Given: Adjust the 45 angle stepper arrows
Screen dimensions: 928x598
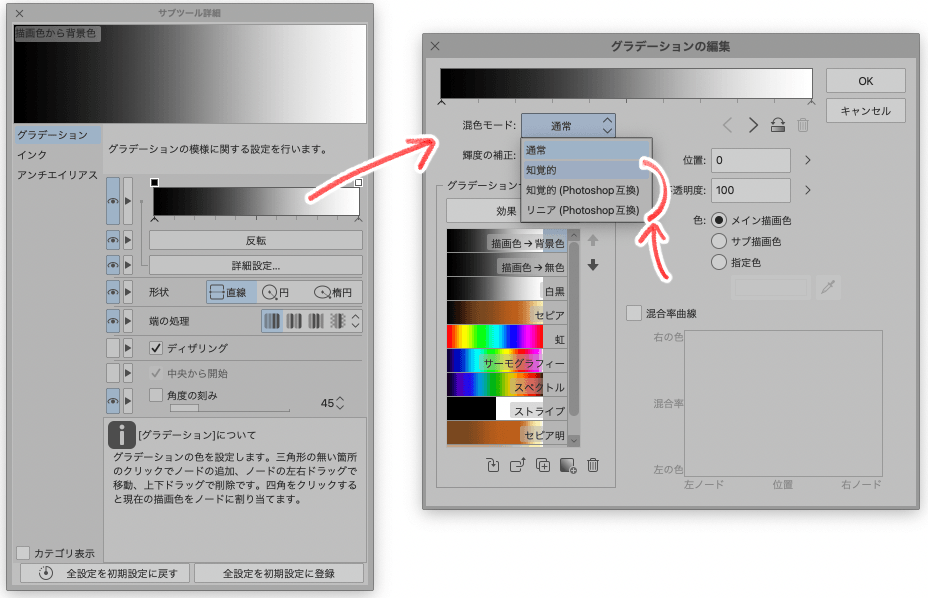Looking at the screenshot, I should (x=340, y=403).
